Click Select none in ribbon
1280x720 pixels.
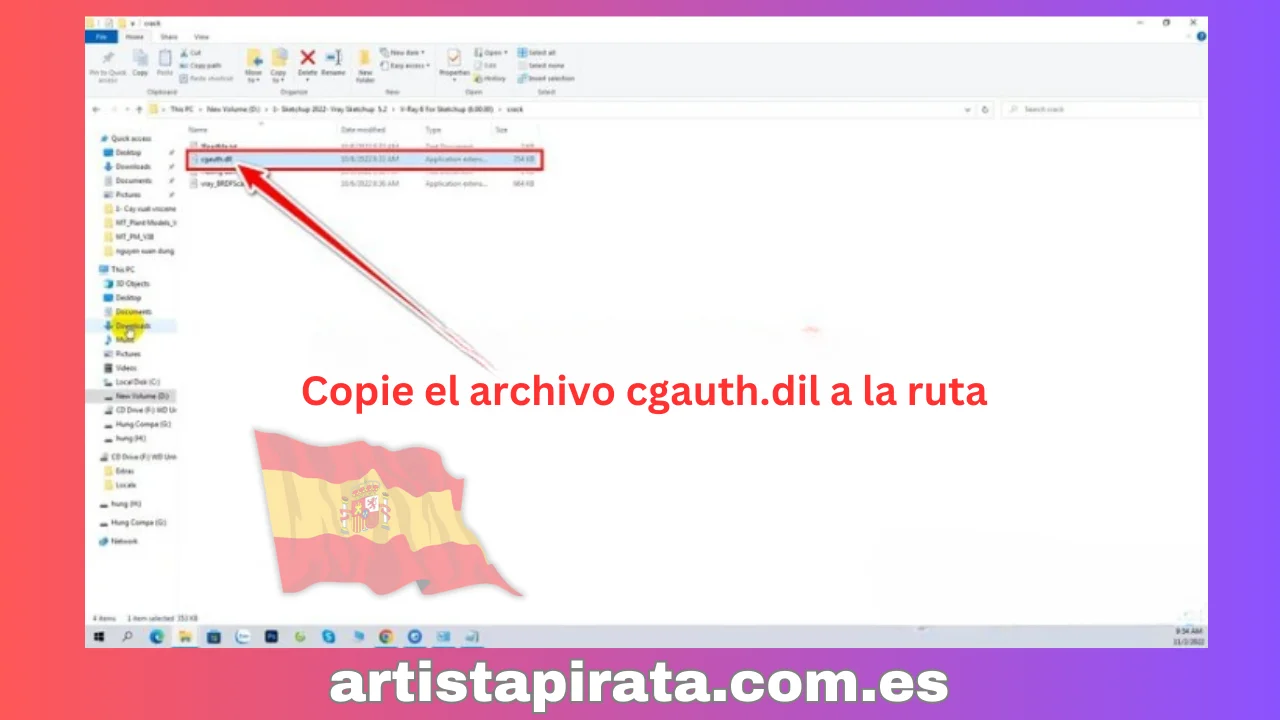tap(540, 65)
